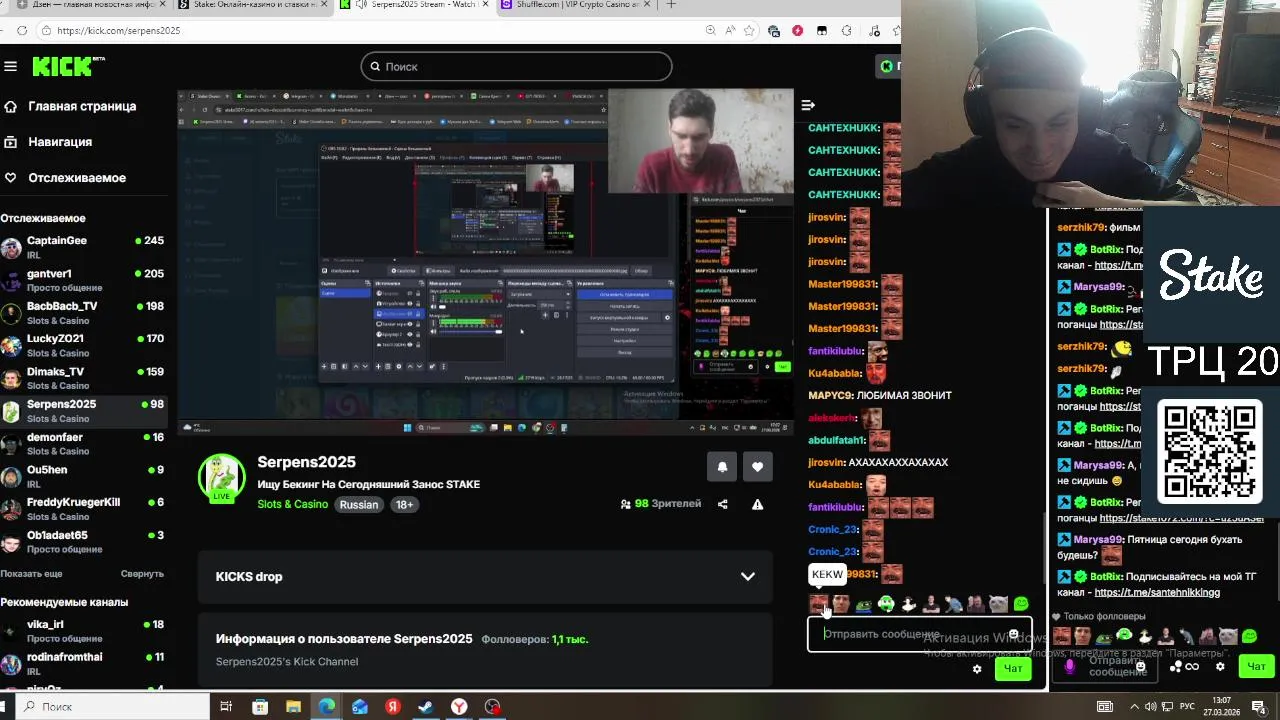Click the Slots & Casino category link

pos(292,505)
